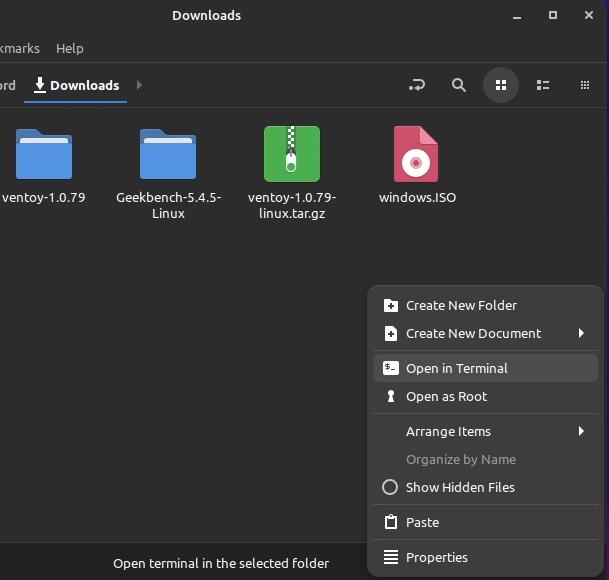Click the ventoy-1.0.79 folder name label
Screen dimensions: 609x580
[x=44, y=197]
